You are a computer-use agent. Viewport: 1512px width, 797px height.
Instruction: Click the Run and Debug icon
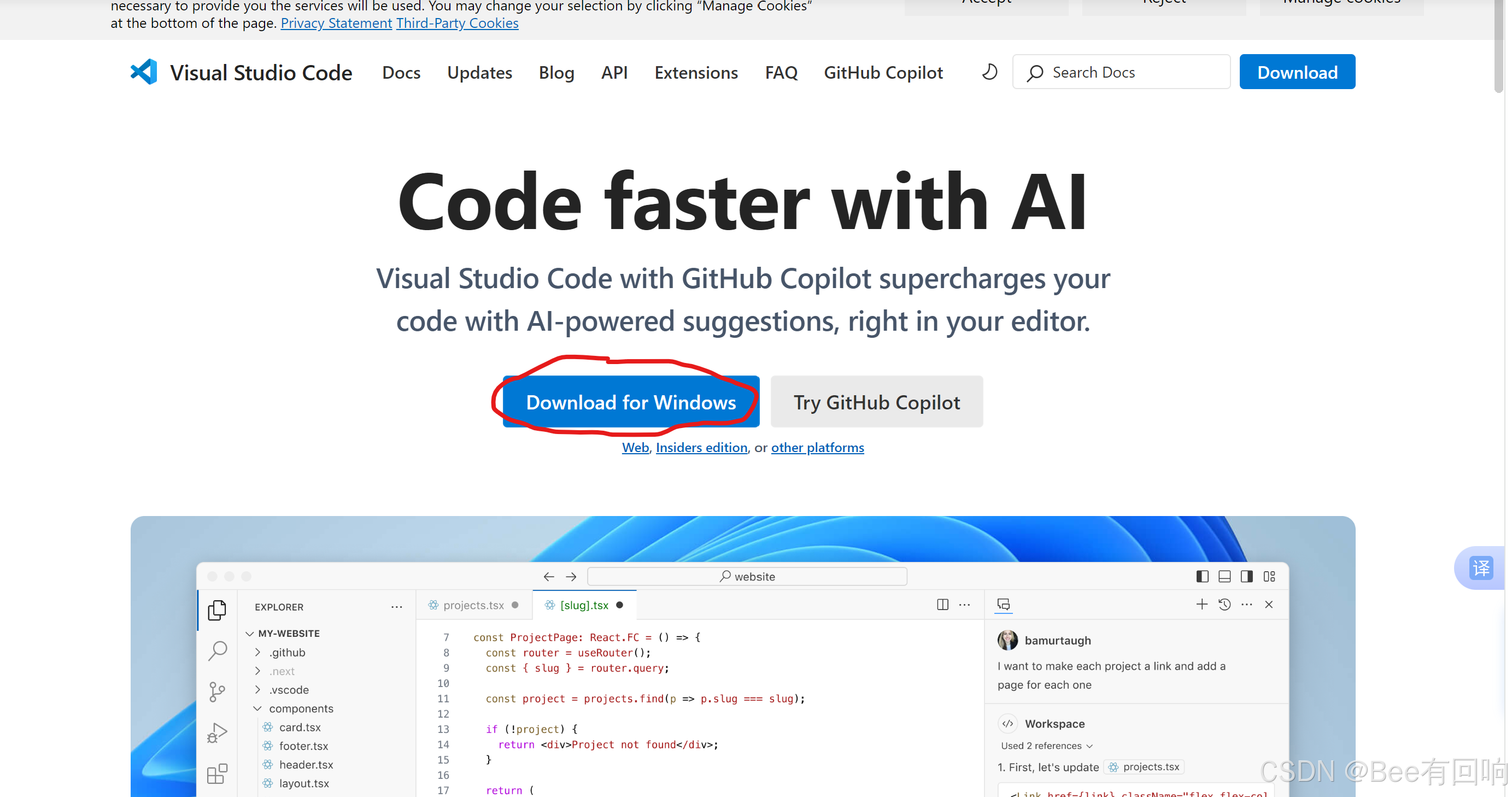tap(217, 732)
